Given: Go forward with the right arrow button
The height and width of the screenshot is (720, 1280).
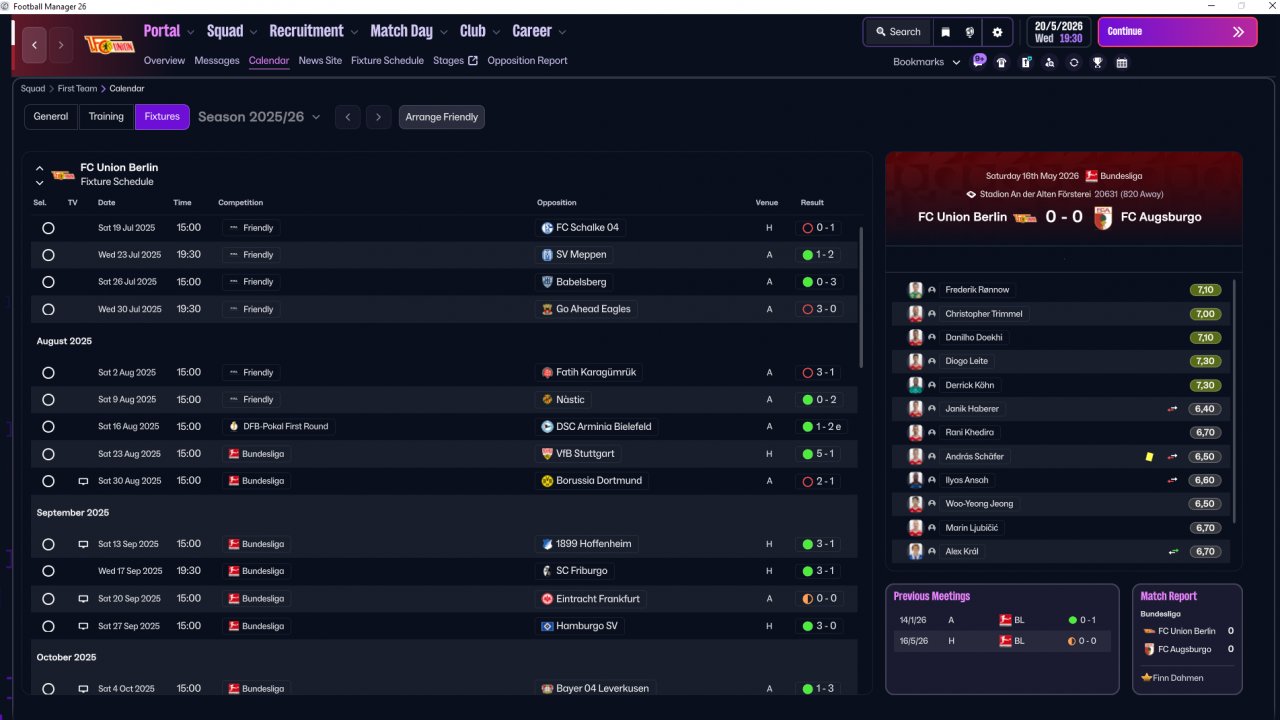Looking at the screenshot, I should pos(61,45).
